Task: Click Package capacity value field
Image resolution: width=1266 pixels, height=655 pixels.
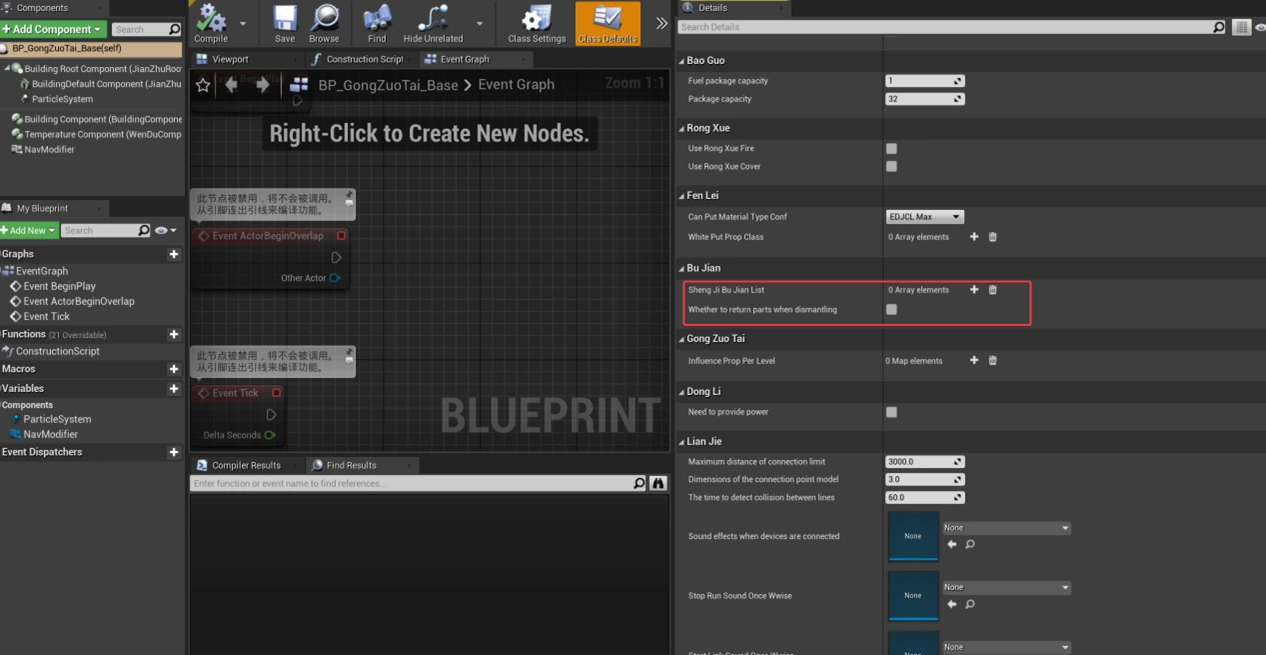Action: [925, 99]
